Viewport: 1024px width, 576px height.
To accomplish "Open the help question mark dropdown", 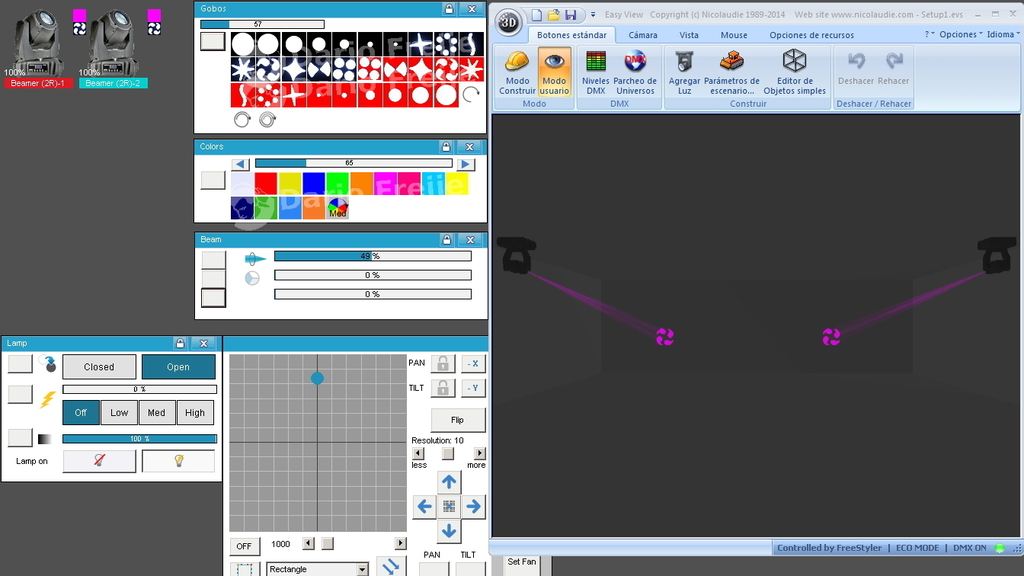I will [x=929, y=34].
